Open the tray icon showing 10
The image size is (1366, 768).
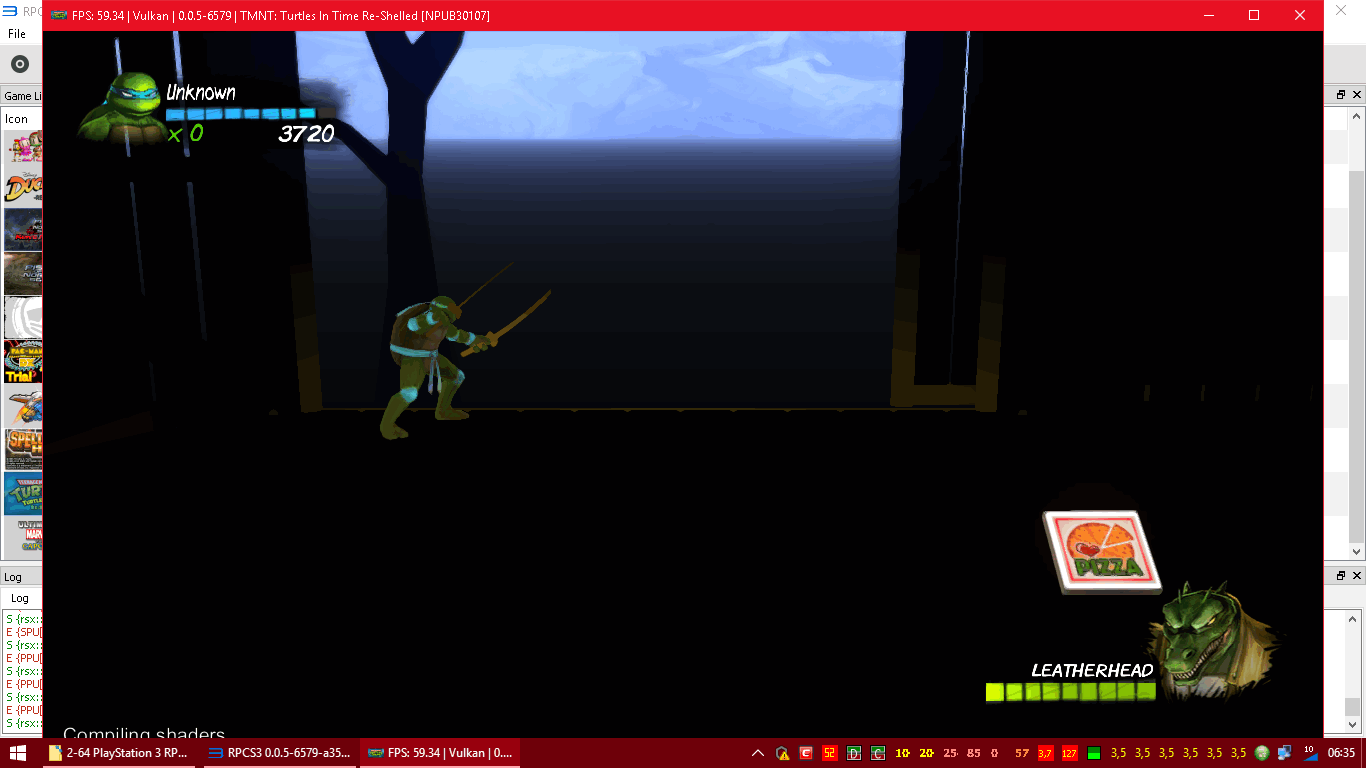[x=1310, y=753]
